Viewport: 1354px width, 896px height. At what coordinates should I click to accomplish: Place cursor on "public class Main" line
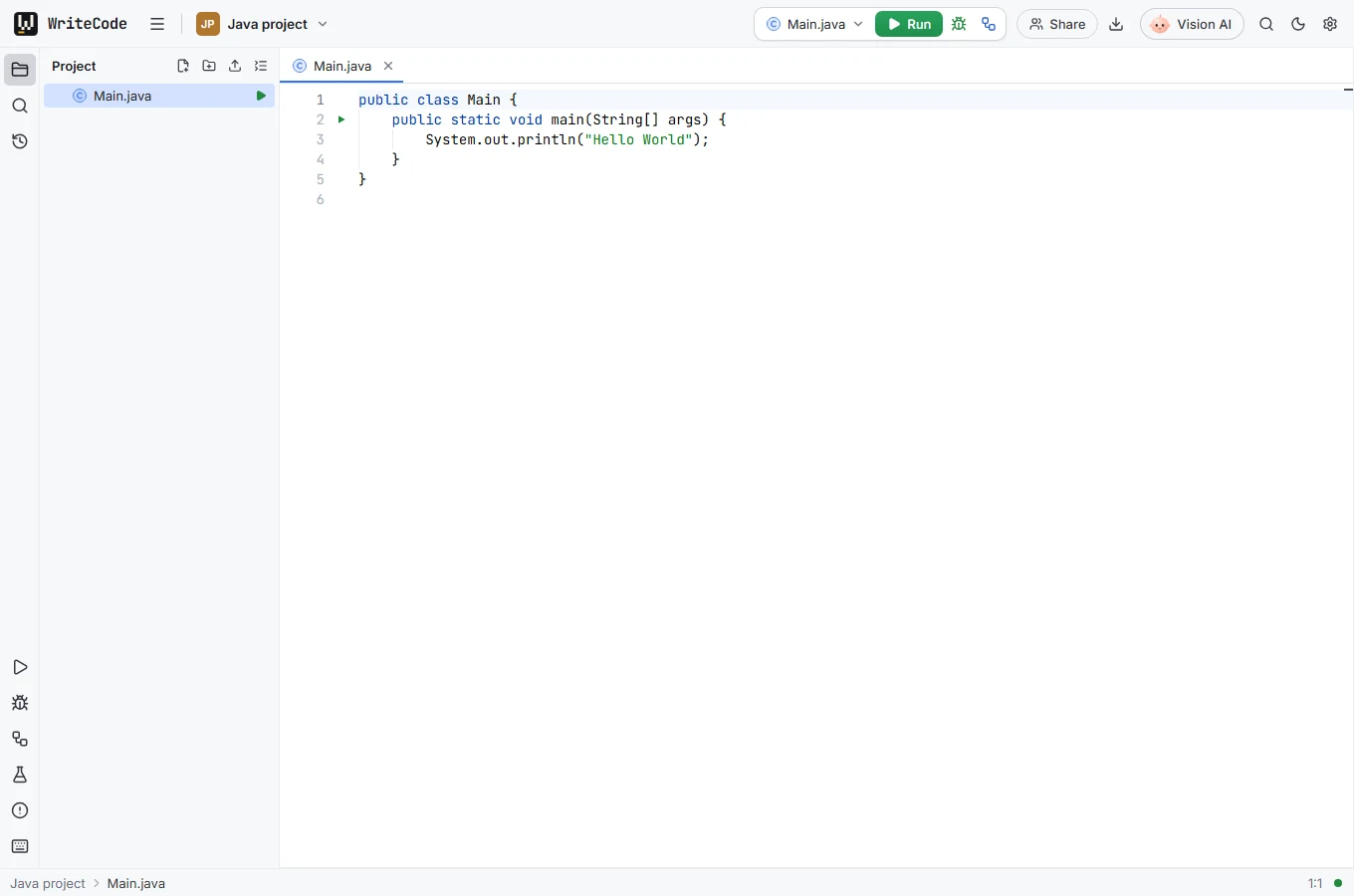click(x=438, y=100)
